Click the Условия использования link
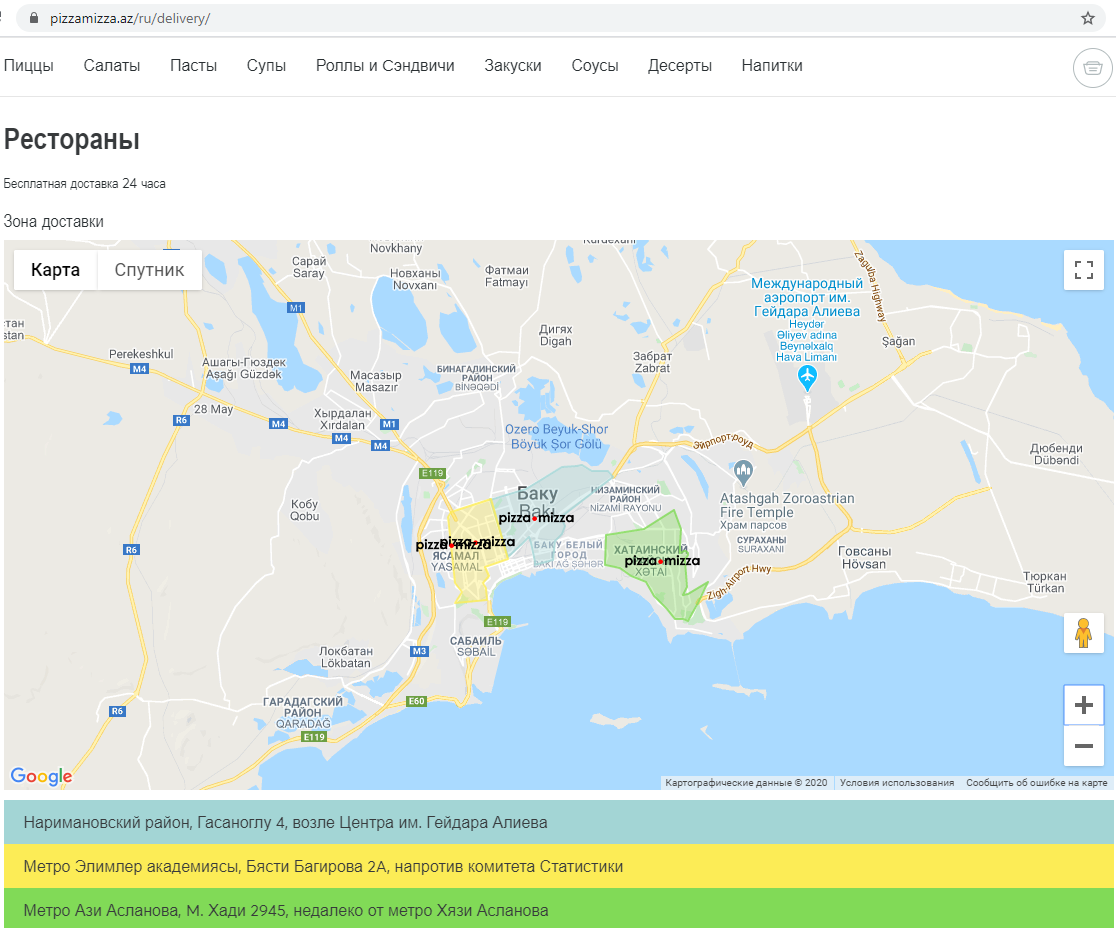Screen dimensions: 1116x928 coord(897,783)
